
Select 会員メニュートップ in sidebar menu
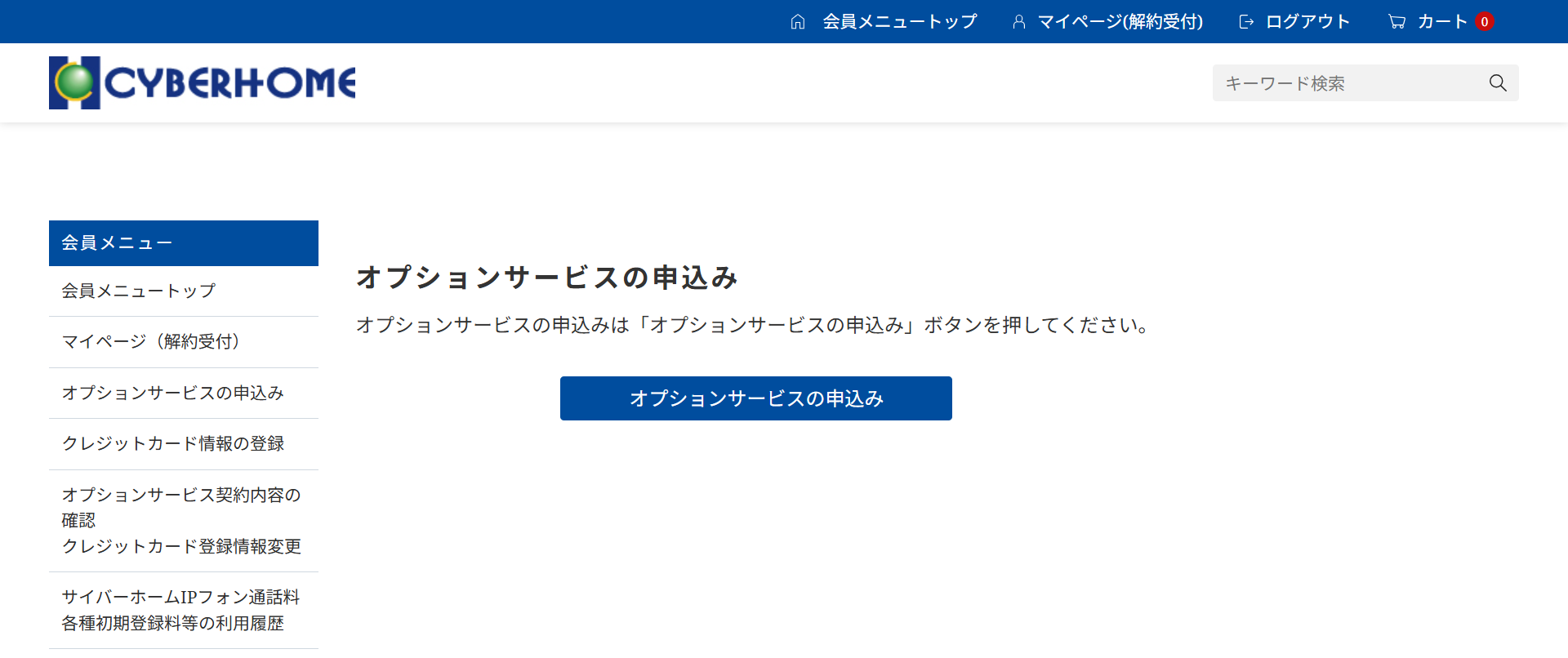click(x=139, y=291)
